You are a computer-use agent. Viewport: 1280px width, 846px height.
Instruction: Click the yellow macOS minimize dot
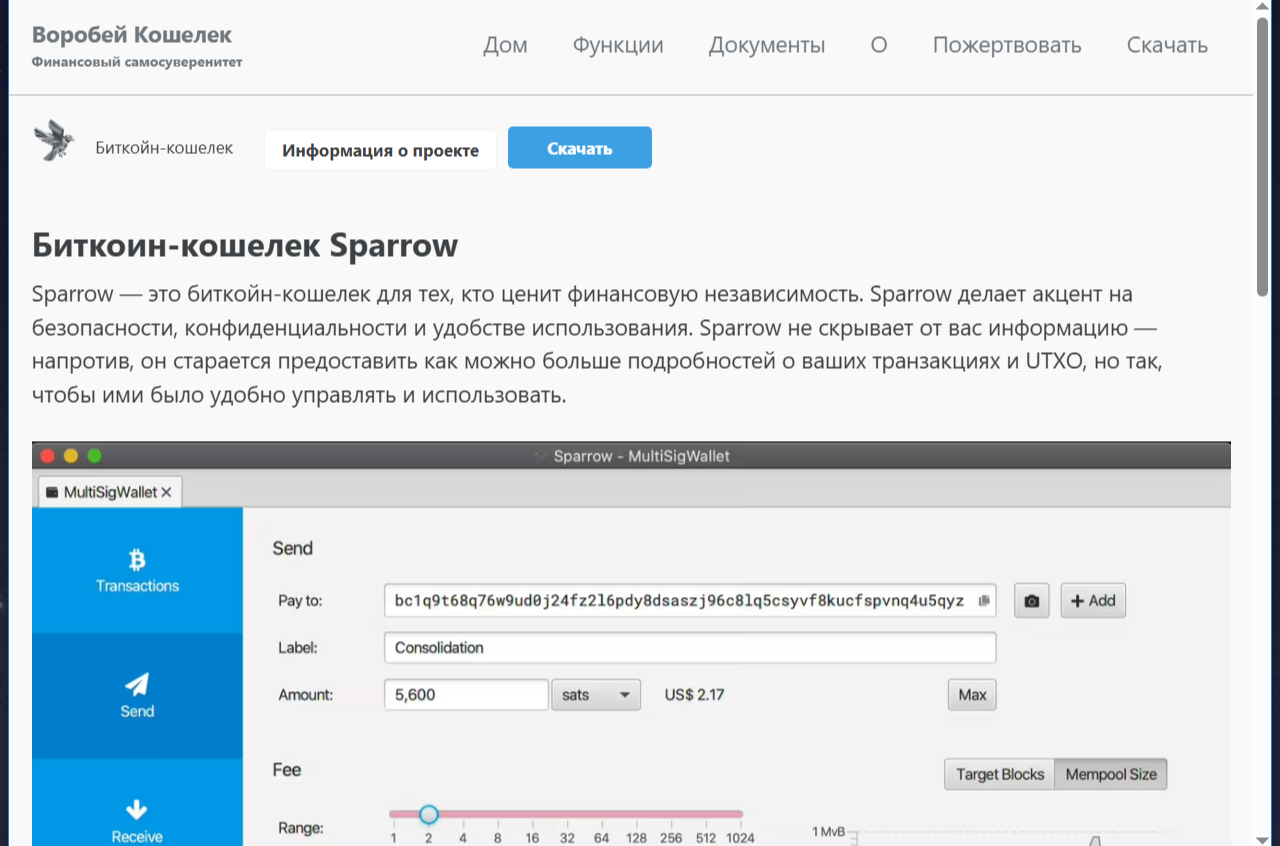[71, 456]
